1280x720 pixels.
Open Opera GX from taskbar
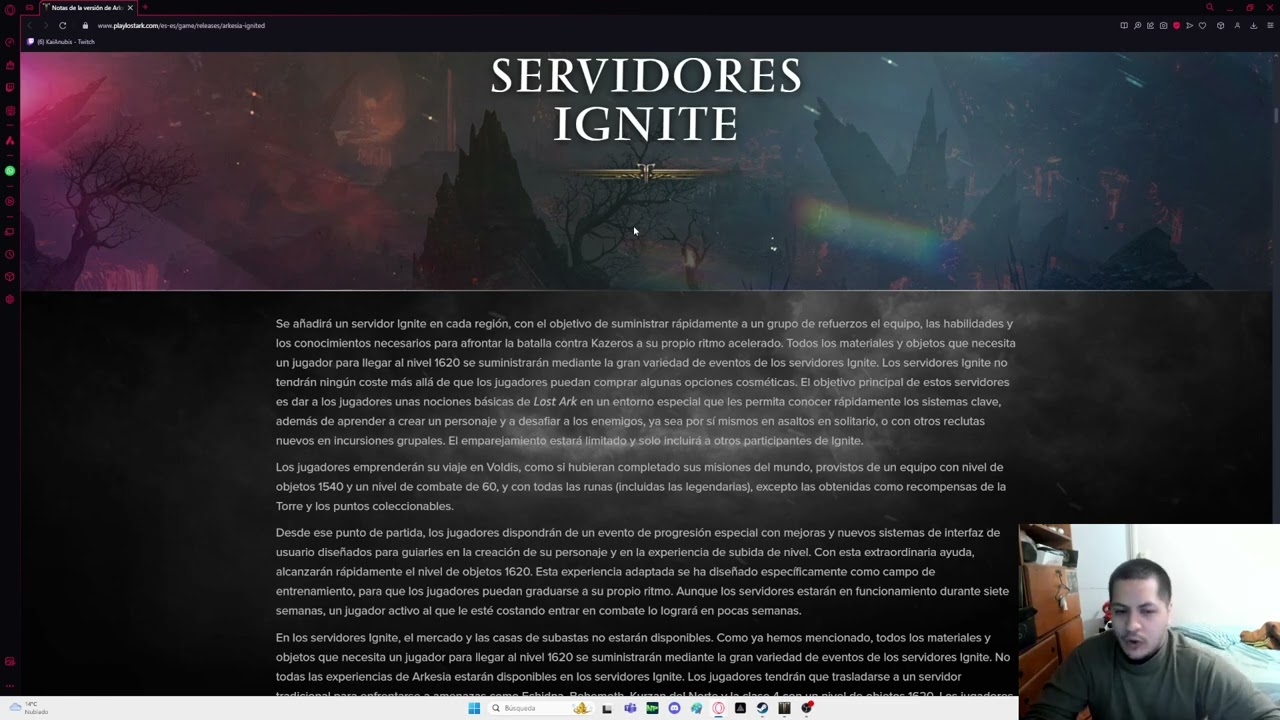718,708
